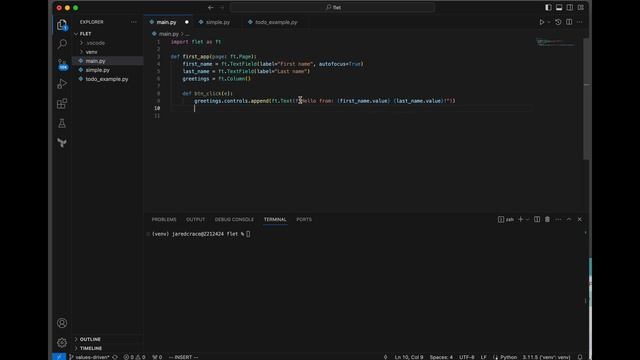Switch to the main.py editor tab
The height and width of the screenshot is (360, 640).
pos(166,22)
